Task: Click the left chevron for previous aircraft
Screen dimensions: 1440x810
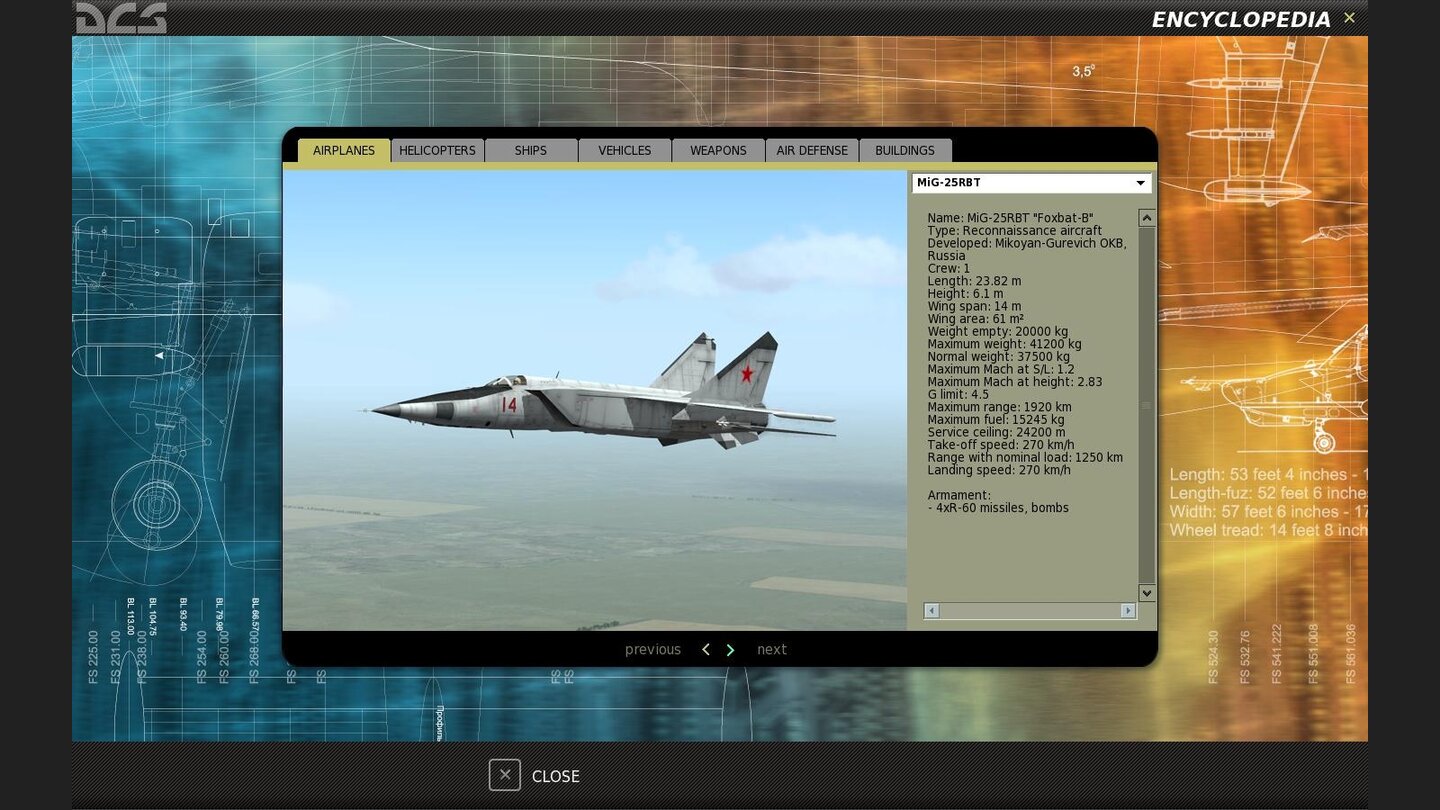Action: pyautogui.click(x=705, y=650)
